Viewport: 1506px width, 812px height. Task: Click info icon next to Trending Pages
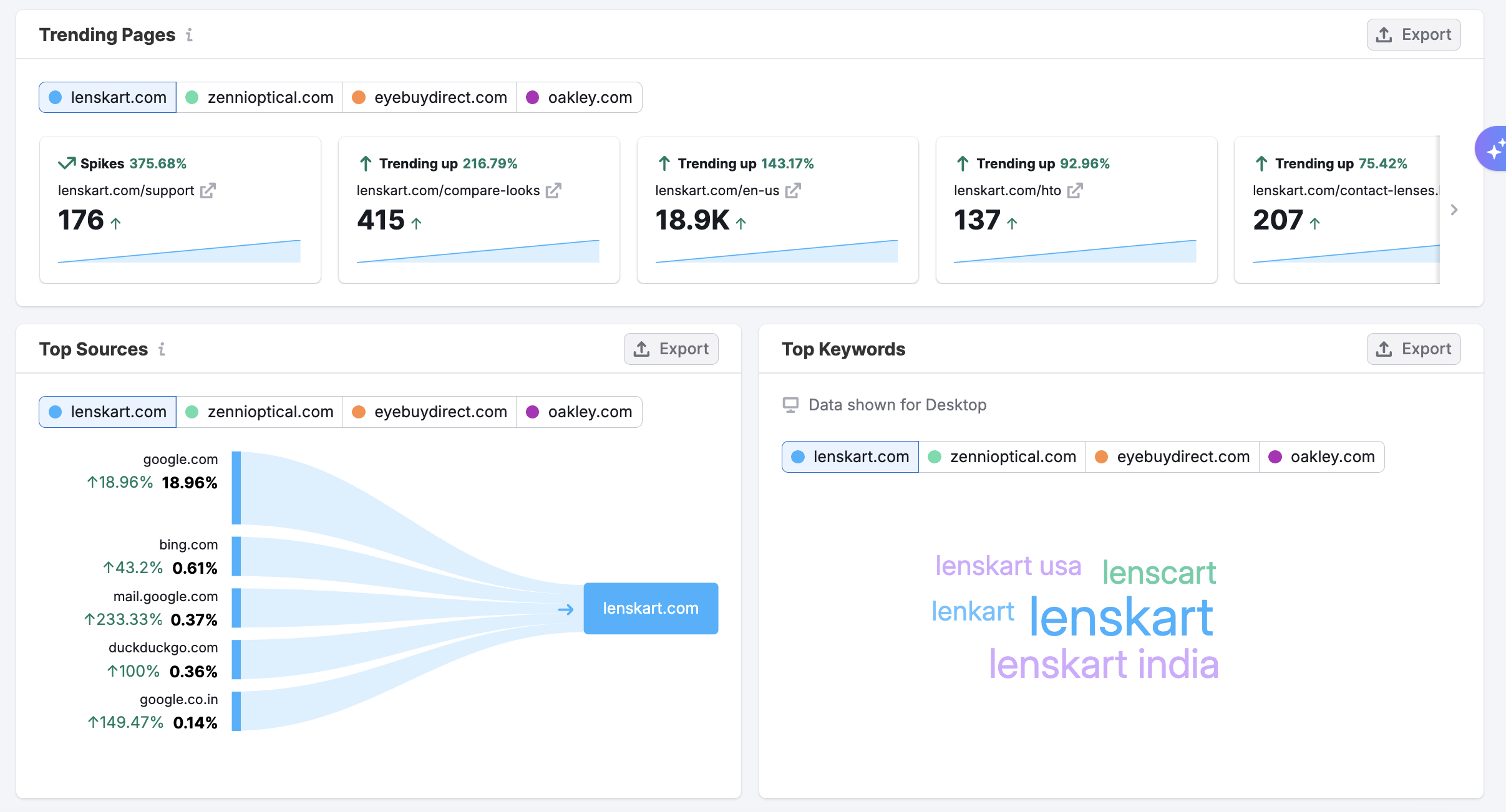[190, 35]
